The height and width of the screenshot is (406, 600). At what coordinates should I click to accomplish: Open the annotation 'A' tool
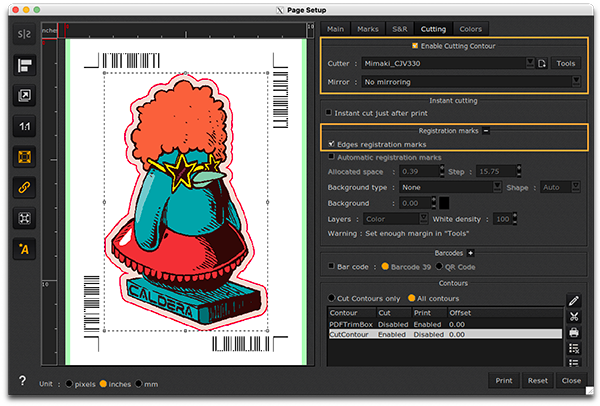(24, 249)
